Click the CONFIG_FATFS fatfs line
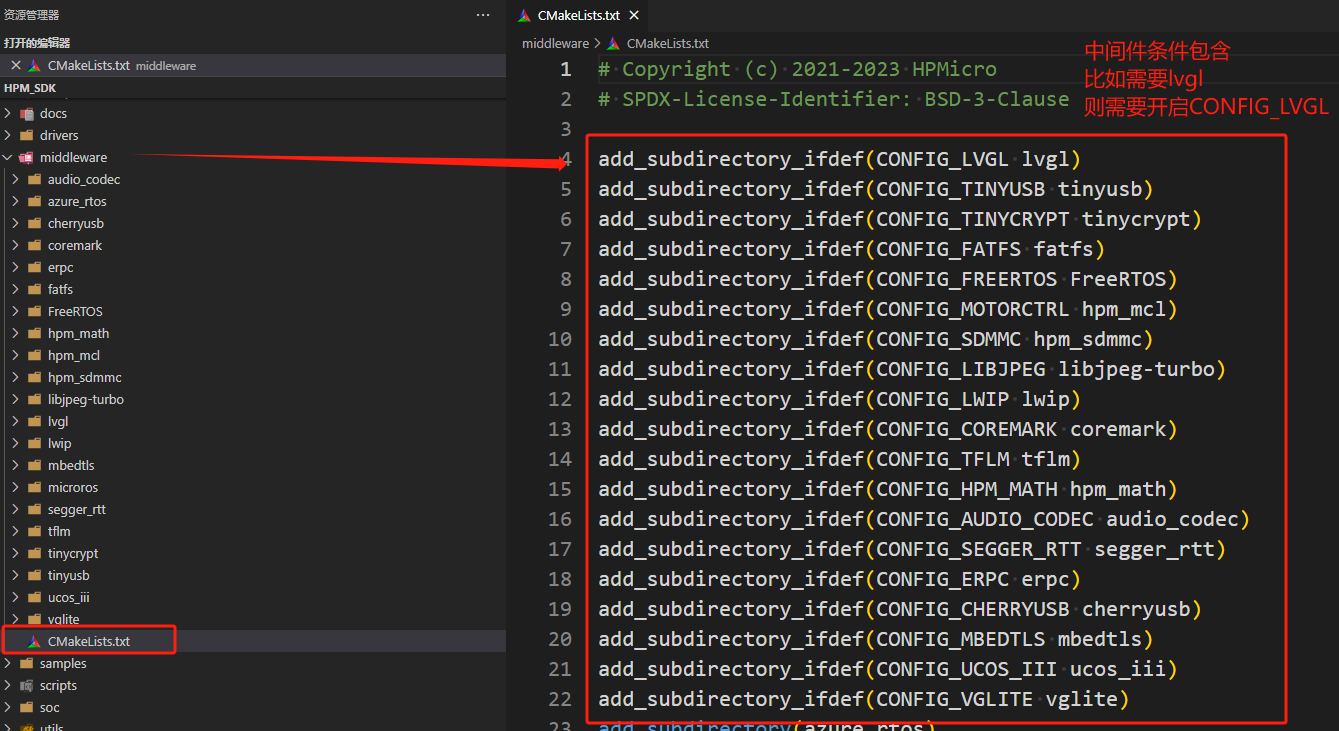The height and width of the screenshot is (731, 1339). (852, 249)
